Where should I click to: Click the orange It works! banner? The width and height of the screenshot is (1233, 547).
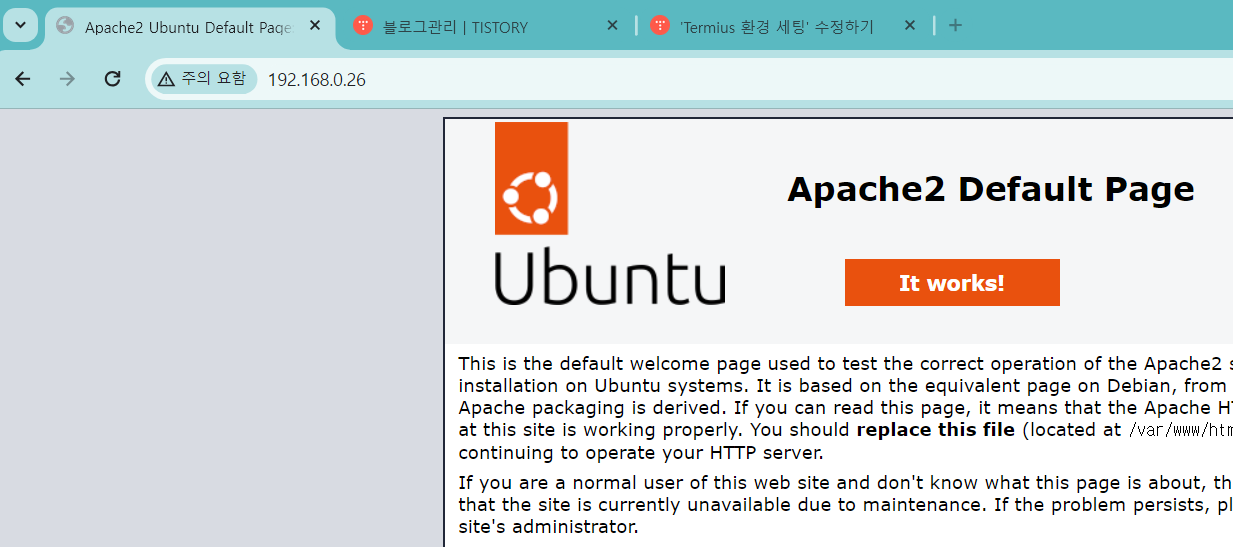pyautogui.click(x=952, y=283)
